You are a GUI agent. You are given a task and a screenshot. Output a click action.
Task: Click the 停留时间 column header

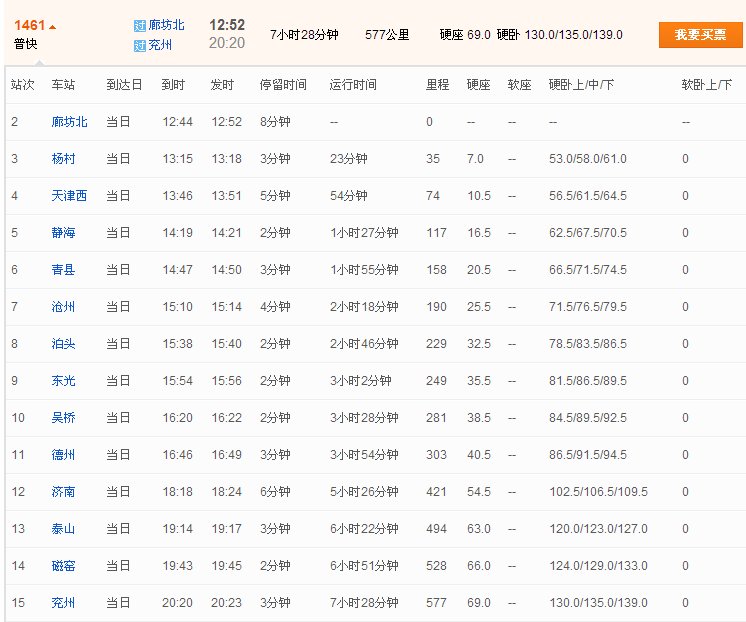283,85
